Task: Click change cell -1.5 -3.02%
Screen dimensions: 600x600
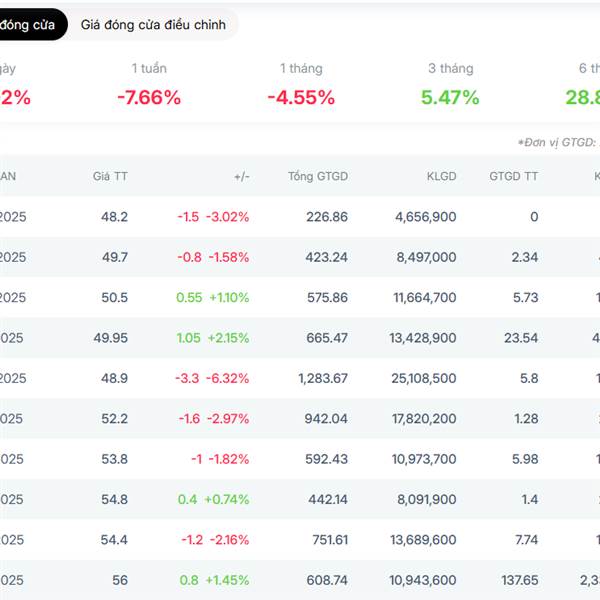Action: click(213, 217)
